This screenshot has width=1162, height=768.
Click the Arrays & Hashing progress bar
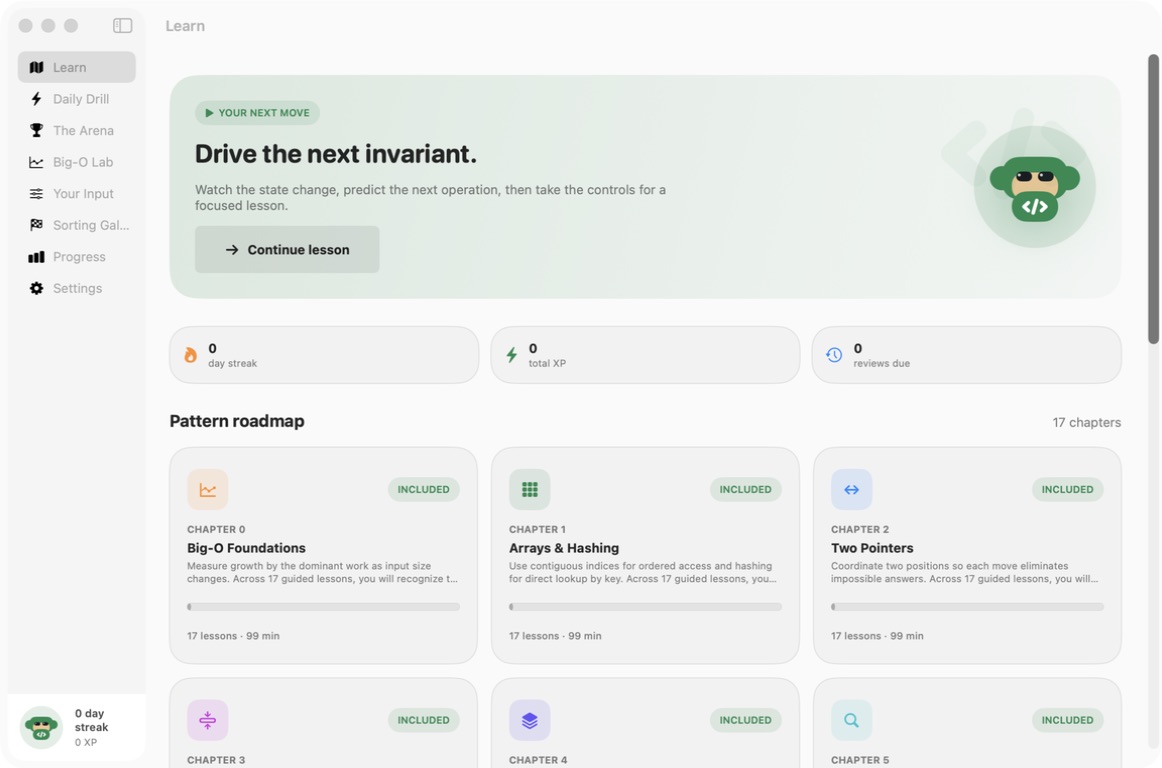click(x=645, y=606)
